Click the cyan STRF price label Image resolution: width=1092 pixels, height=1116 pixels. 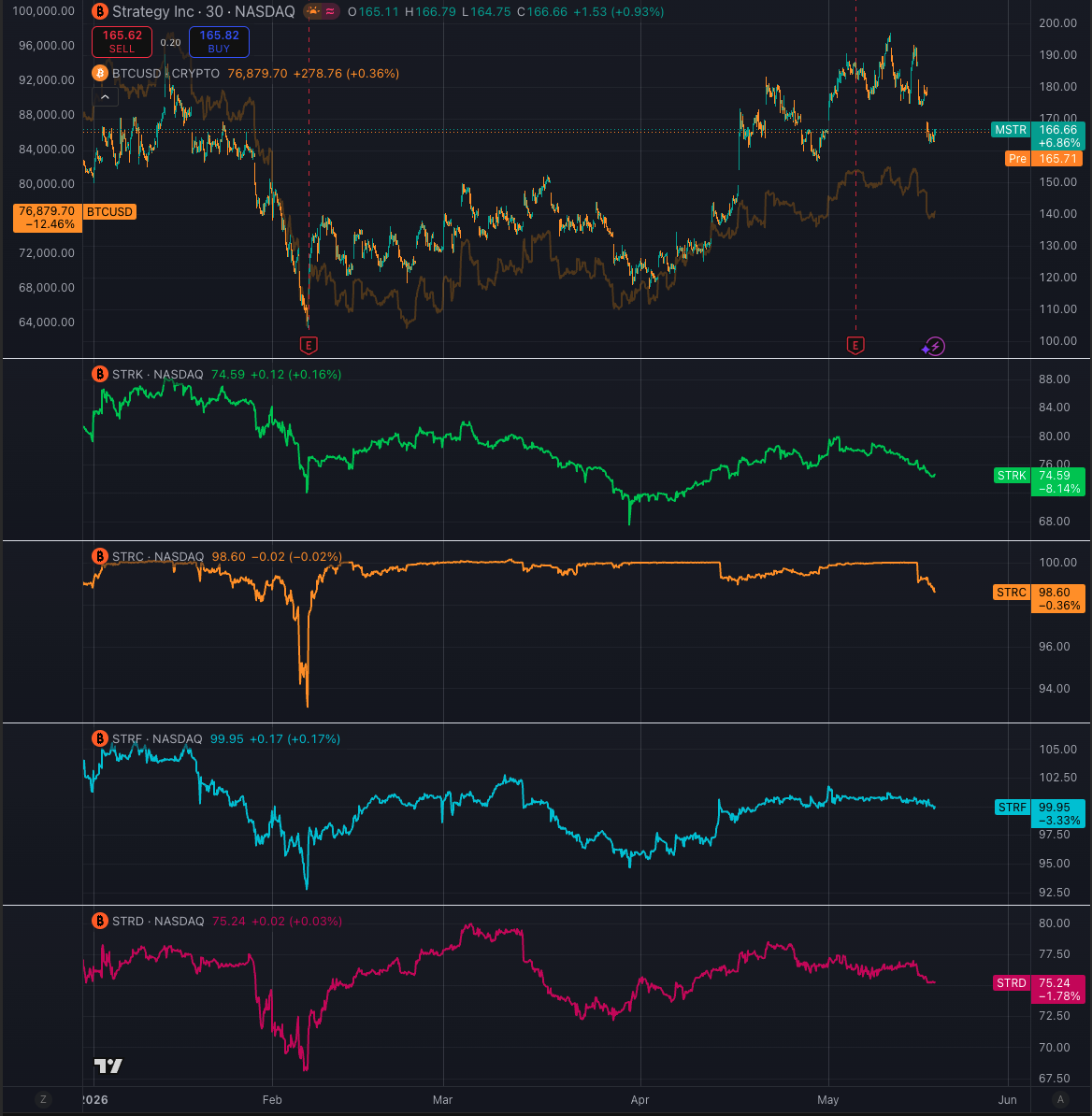pyautogui.click(x=1040, y=813)
